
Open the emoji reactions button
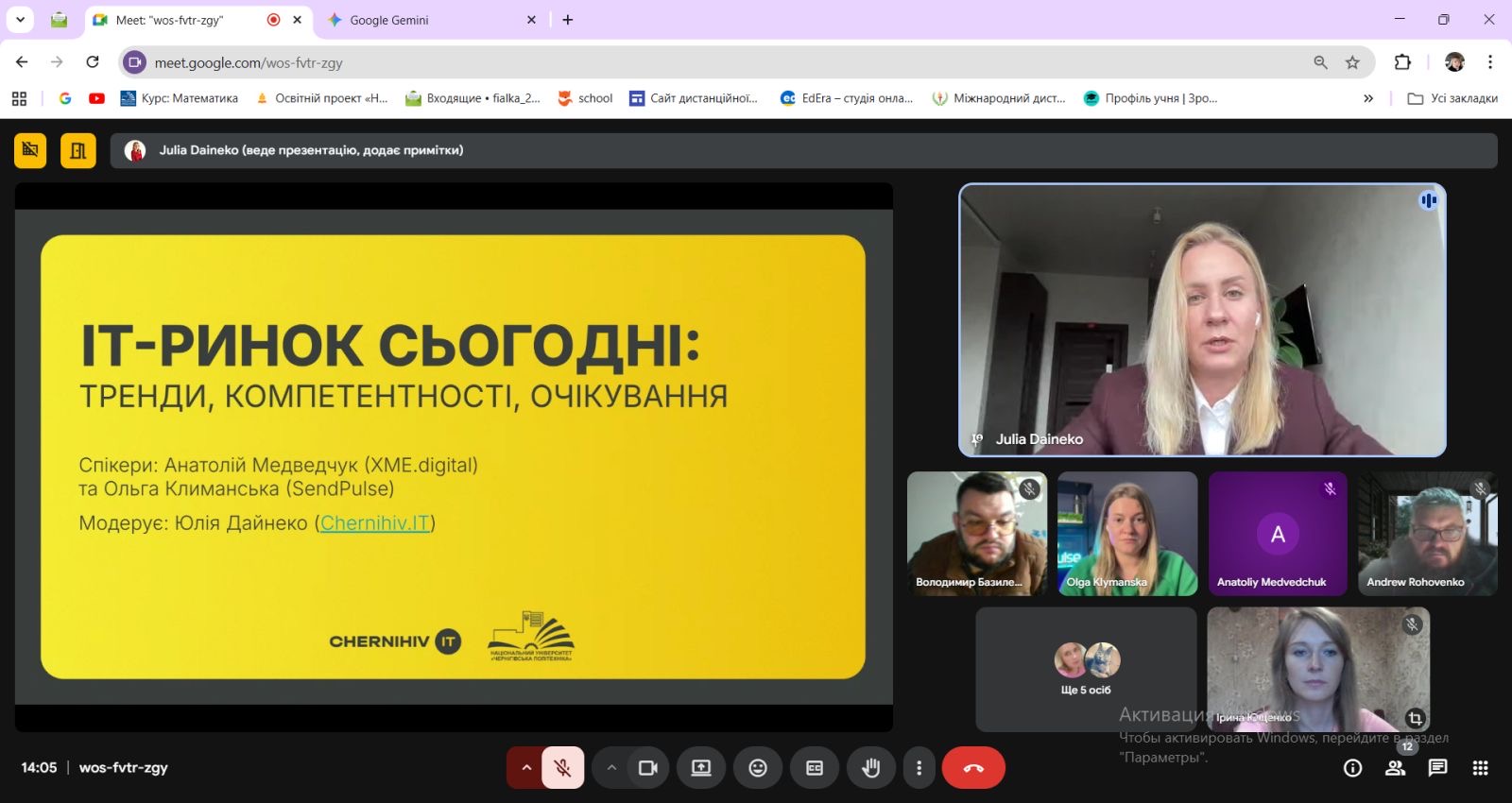click(758, 768)
